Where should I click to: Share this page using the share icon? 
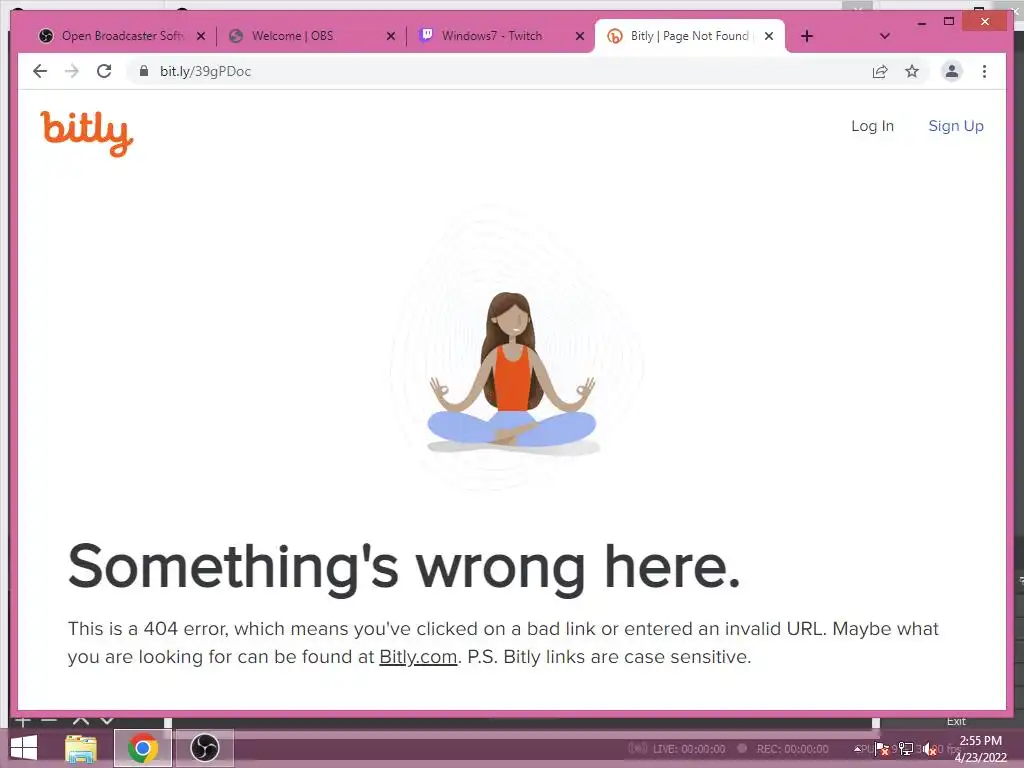coord(880,71)
